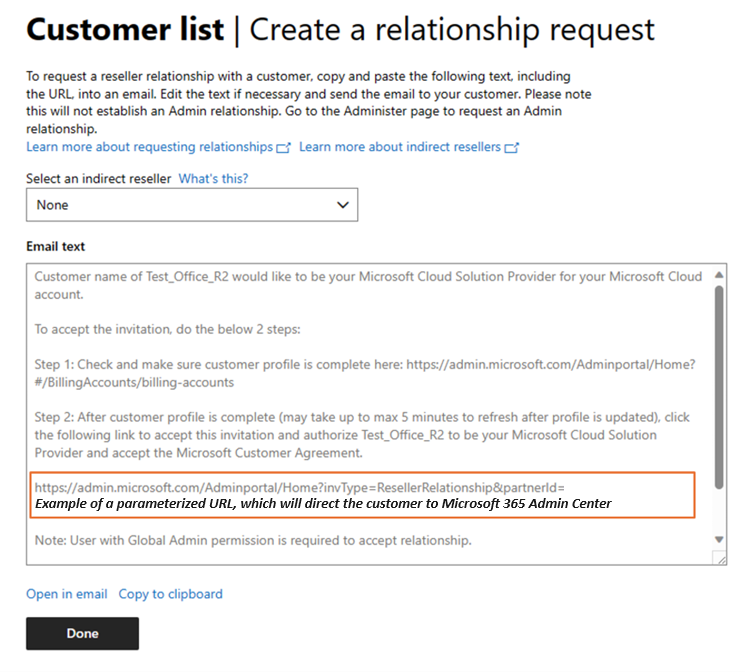Click the "Customer list" page heading

click(x=125, y=30)
